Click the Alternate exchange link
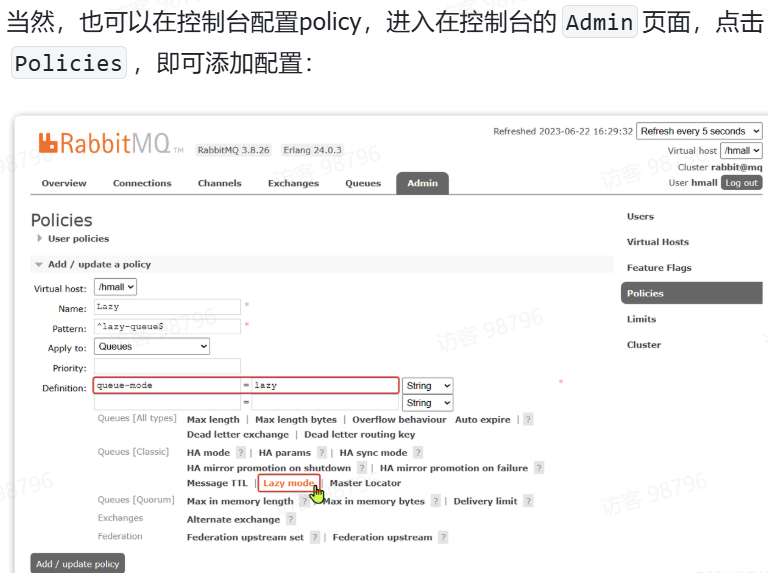768x573 pixels. (233, 519)
